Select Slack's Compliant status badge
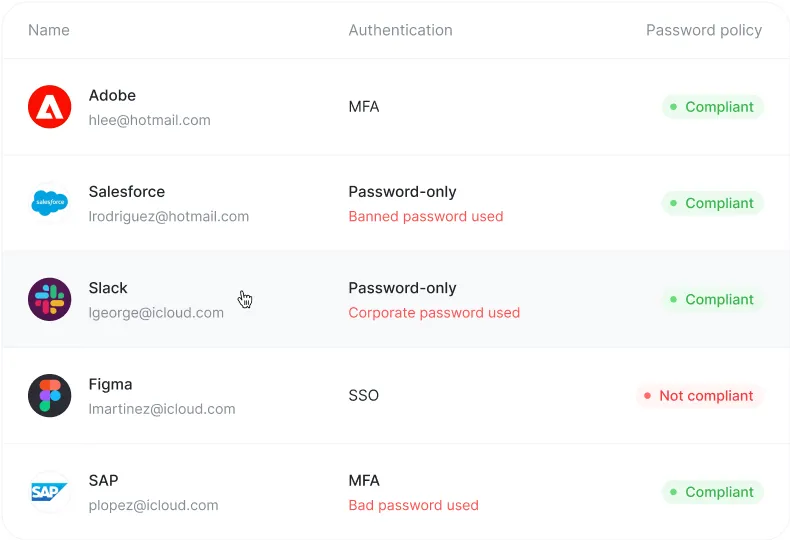The height and width of the screenshot is (540, 790). (x=712, y=299)
